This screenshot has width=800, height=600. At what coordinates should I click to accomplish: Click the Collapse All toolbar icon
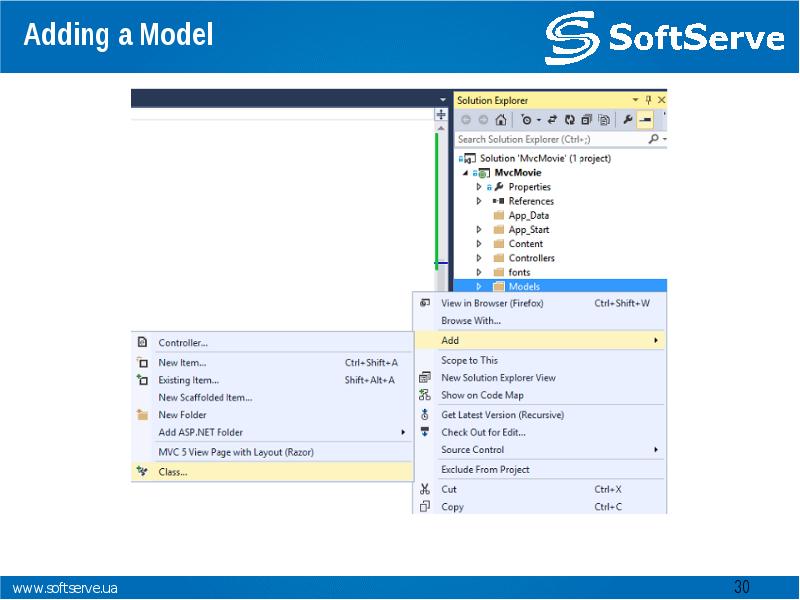tap(587, 120)
